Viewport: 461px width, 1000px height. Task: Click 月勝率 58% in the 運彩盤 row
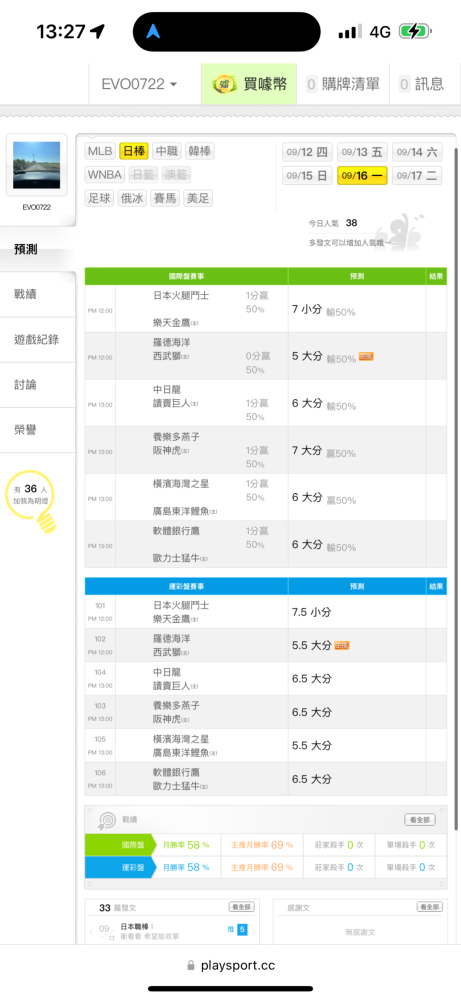tap(186, 867)
